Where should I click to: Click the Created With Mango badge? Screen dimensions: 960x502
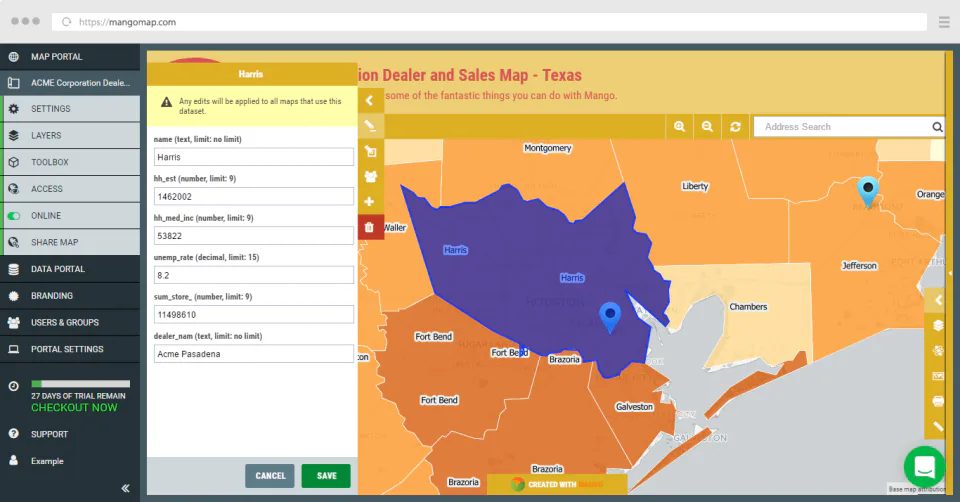pyautogui.click(x=557, y=484)
